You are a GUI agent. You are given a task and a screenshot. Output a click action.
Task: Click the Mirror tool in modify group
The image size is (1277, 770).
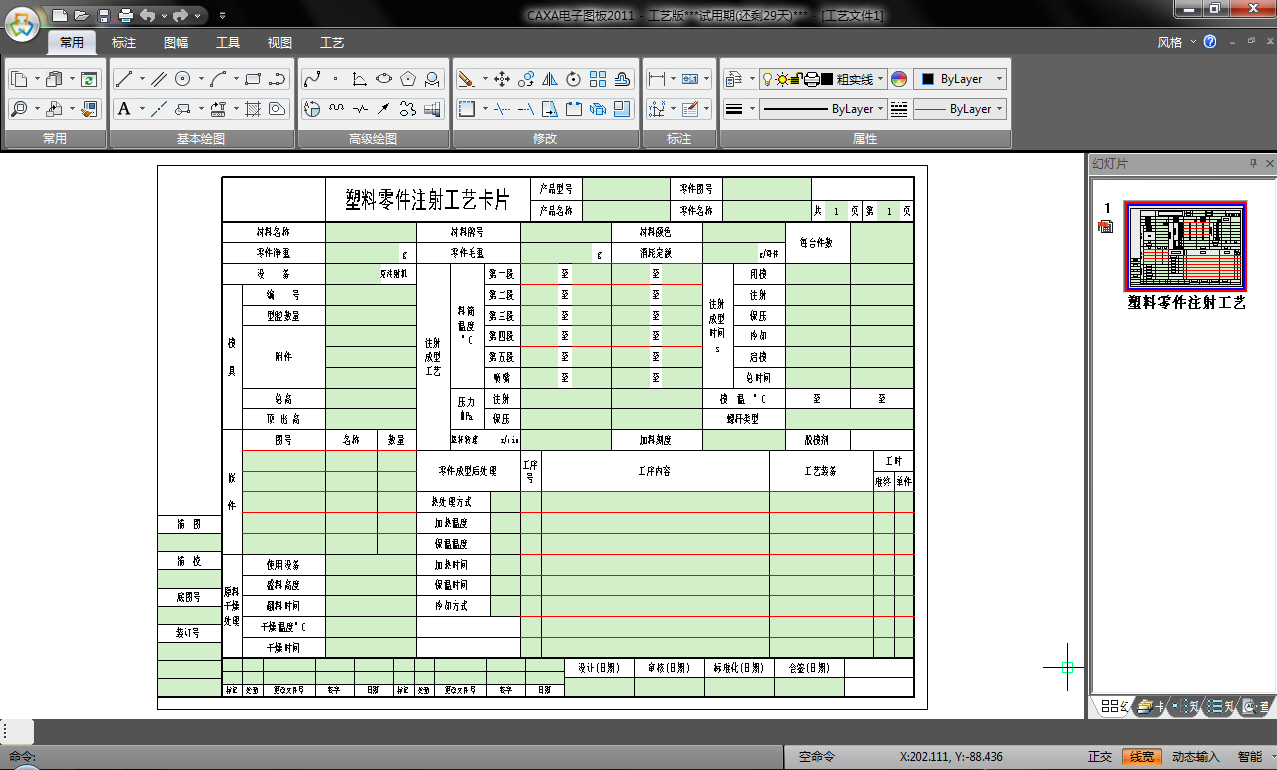point(550,79)
